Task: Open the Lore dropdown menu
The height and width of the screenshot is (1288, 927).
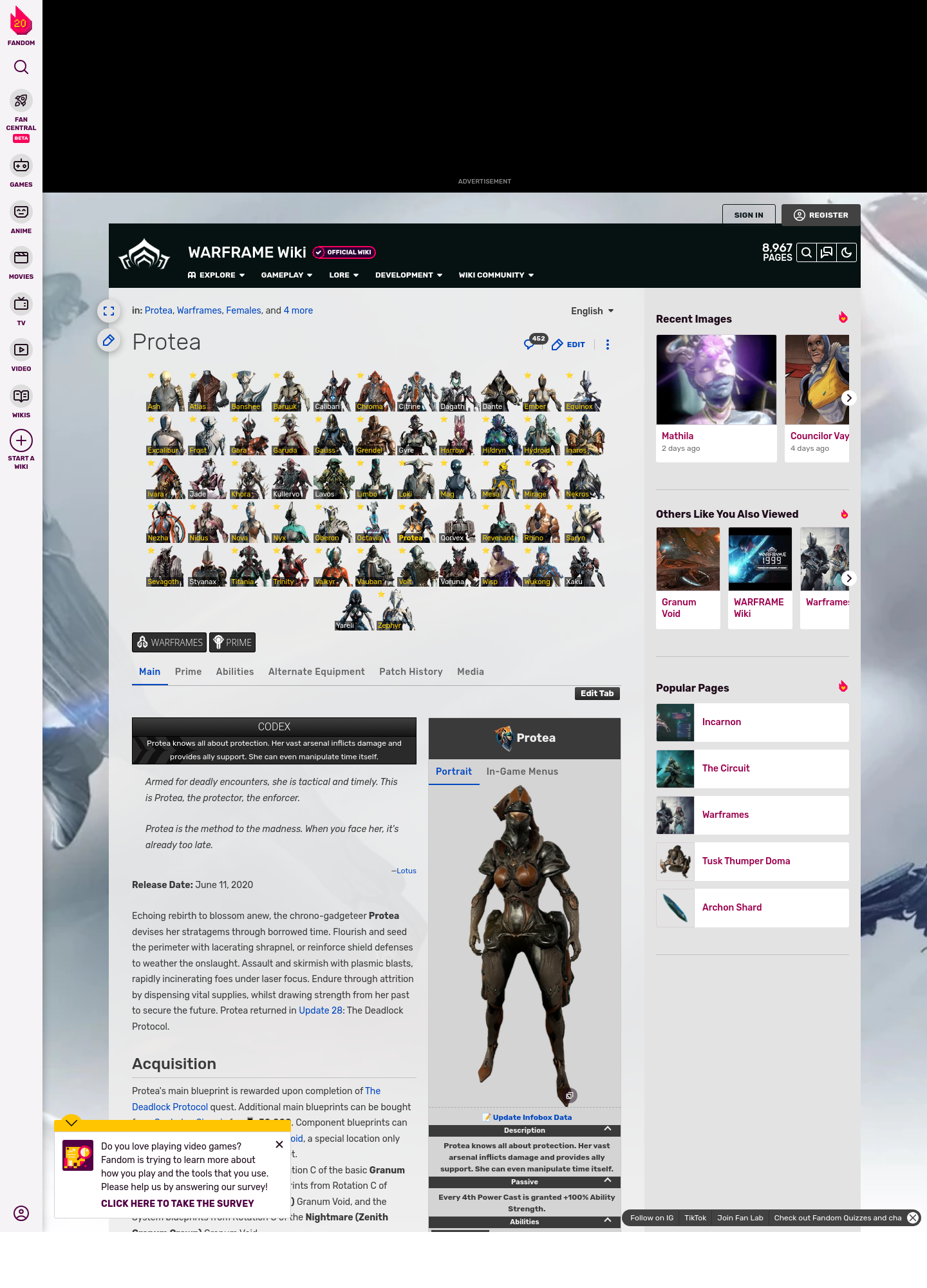Action: (344, 275)
